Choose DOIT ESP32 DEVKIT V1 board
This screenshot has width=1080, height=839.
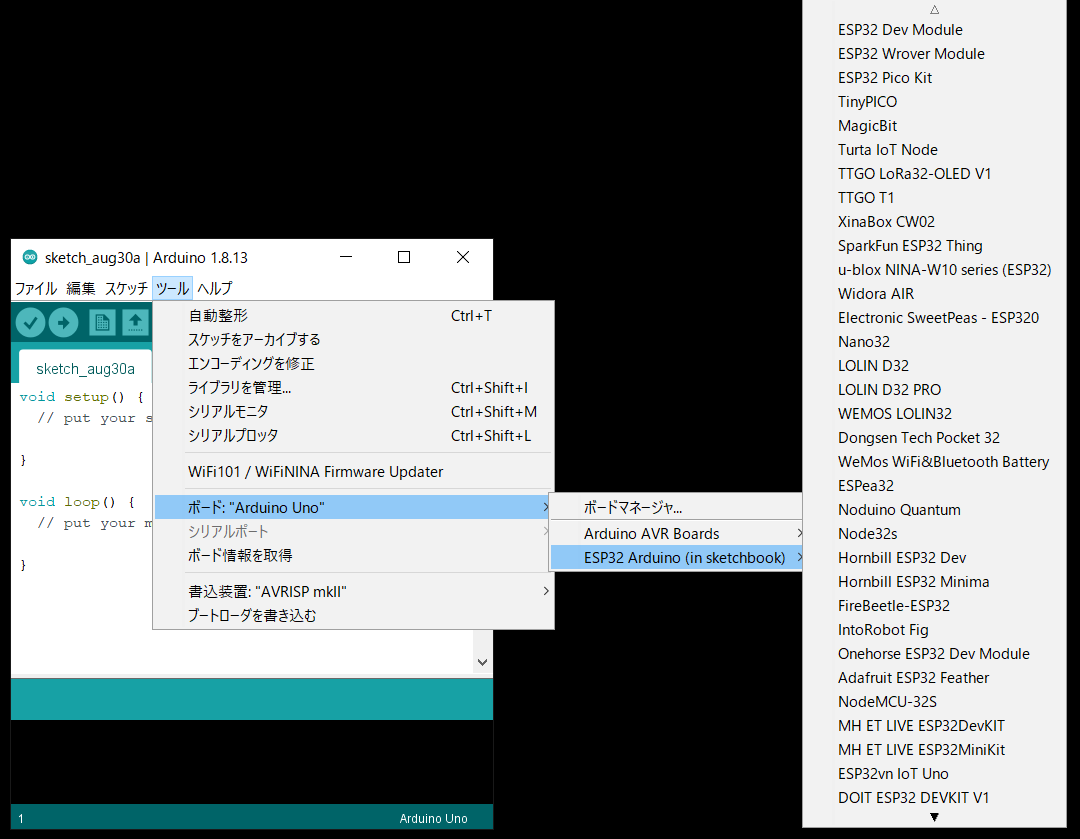913,798
